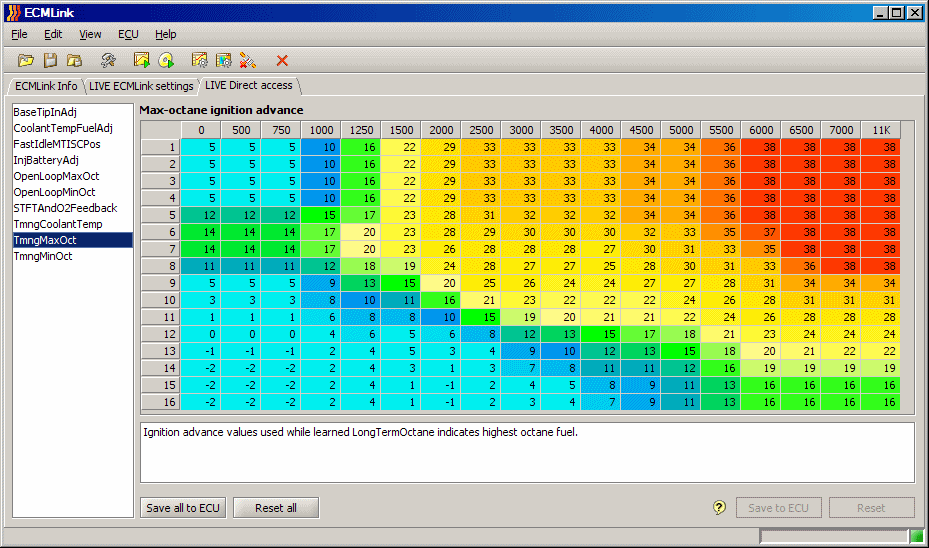Select TmngMinOct in the table list
929x548 pixels.
pos(43,256)
